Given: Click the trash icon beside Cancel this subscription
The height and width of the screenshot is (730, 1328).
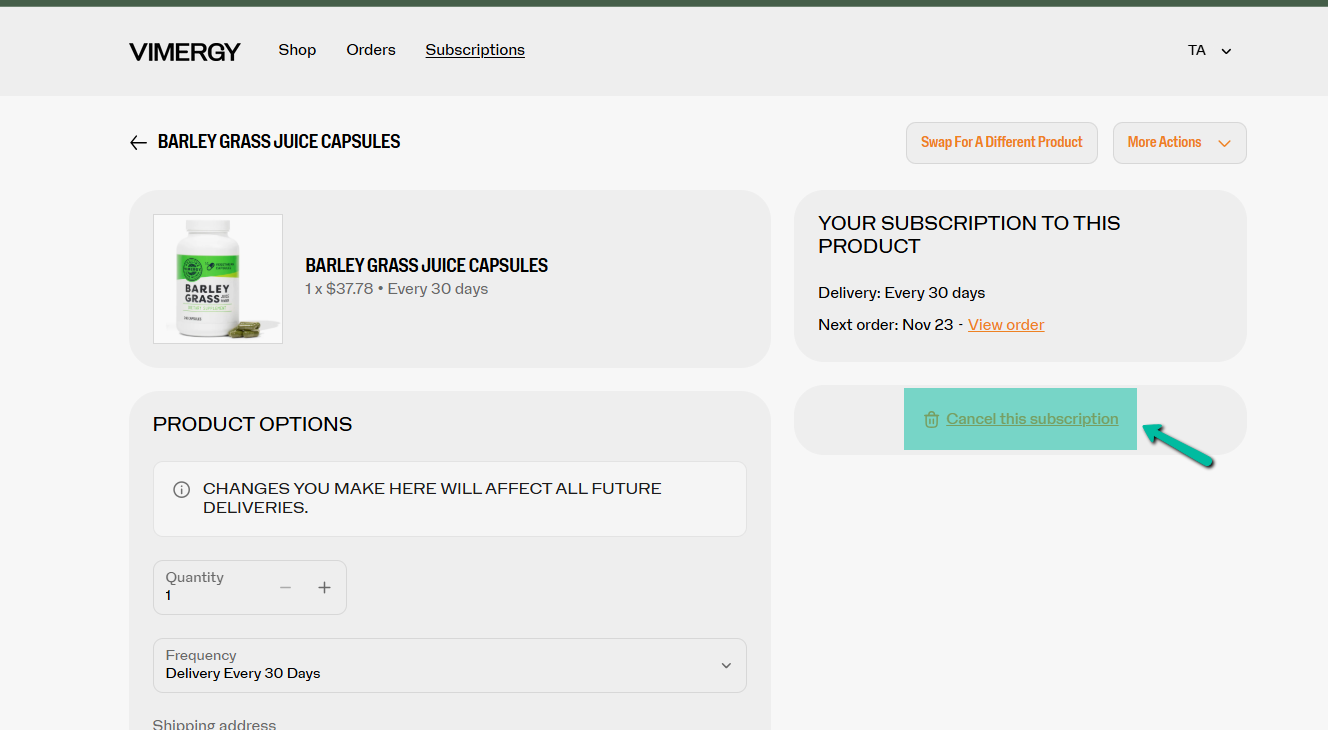Looking at the screenshot, I should click(x=931, y=420).
